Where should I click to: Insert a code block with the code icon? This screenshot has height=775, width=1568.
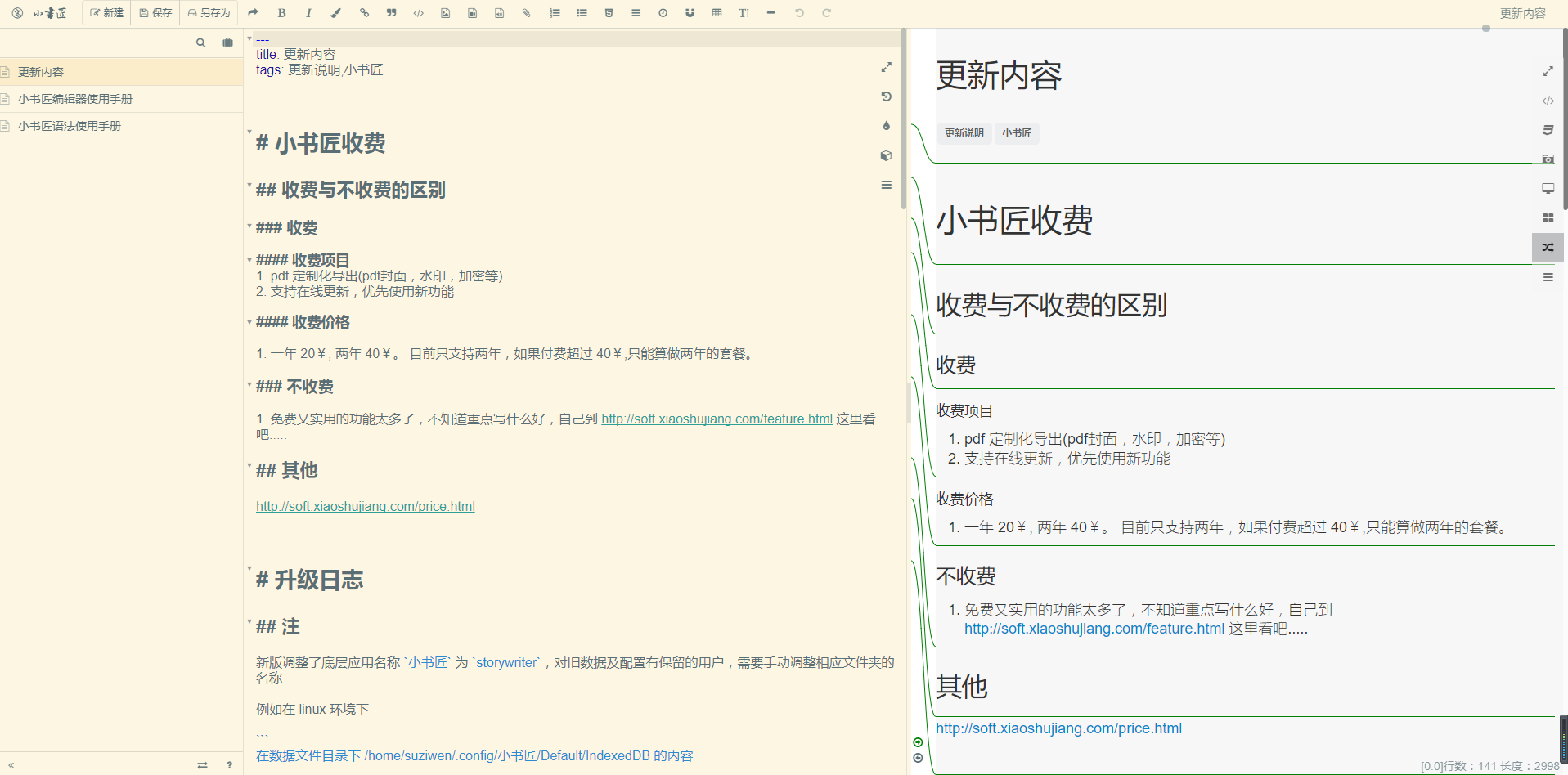418,13
